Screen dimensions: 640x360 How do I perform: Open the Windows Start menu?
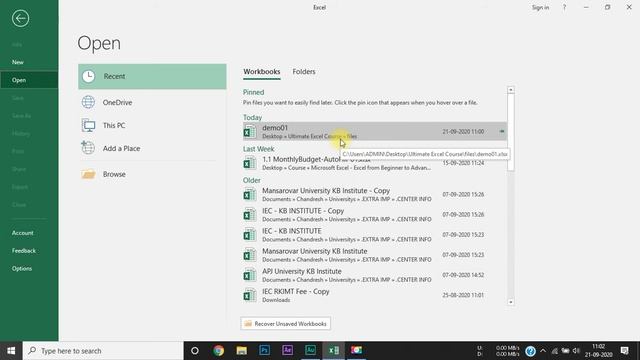coord(11,351)
